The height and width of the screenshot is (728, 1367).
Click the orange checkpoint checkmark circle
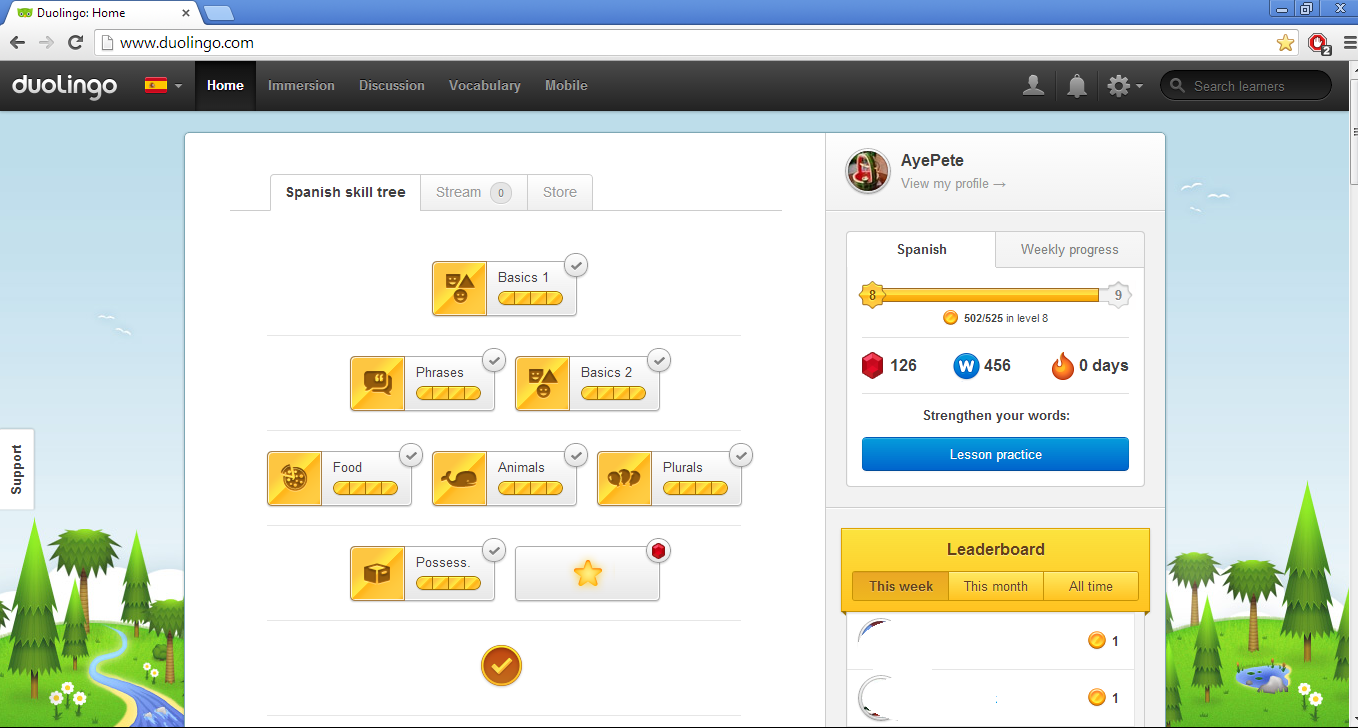[502, 665]
